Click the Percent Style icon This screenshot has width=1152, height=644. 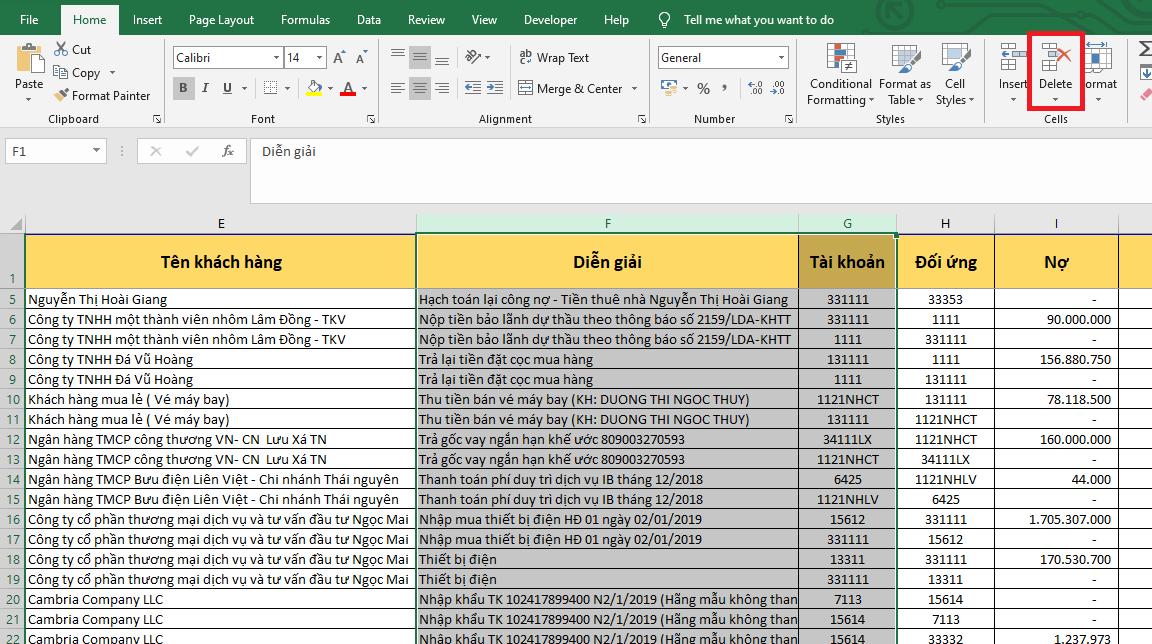(x=703, y=88)
